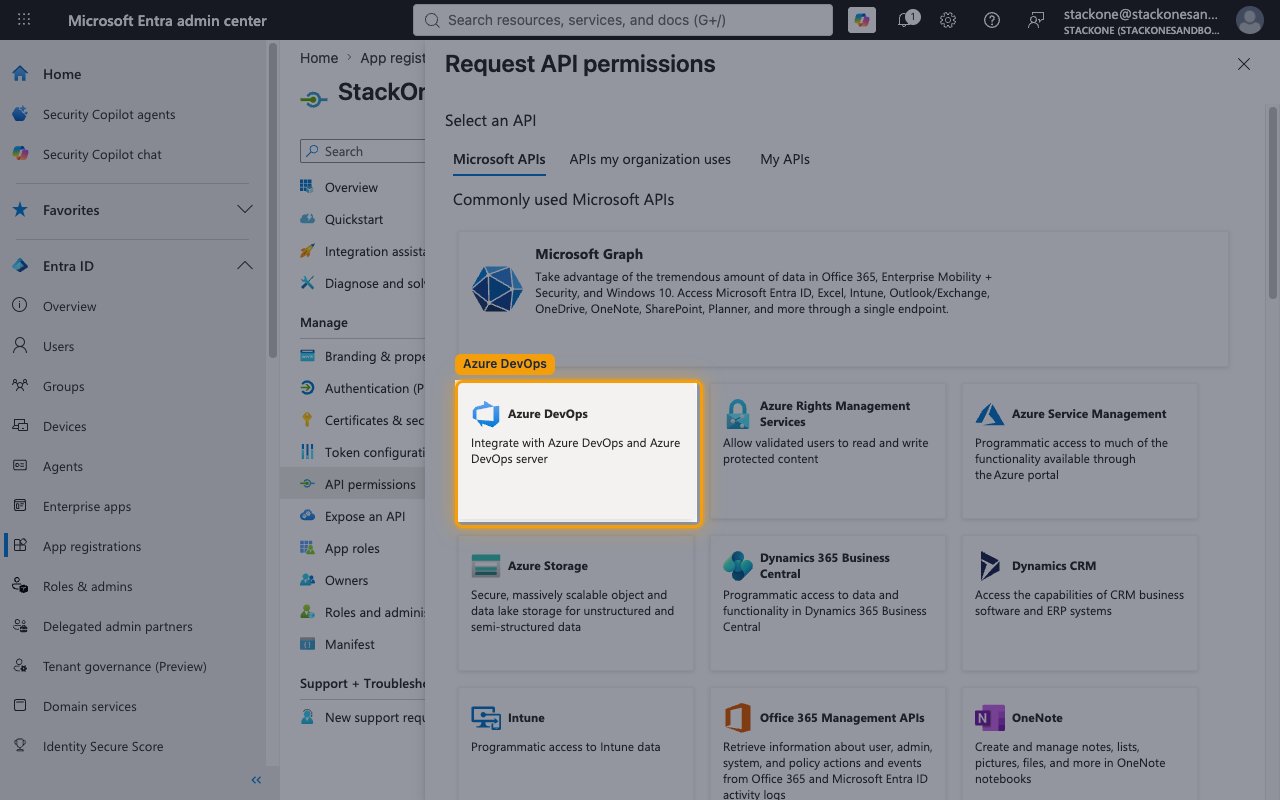Open Certificates & secrets menu item
This screenshot has width=1280, height=800.
point(374,420)
